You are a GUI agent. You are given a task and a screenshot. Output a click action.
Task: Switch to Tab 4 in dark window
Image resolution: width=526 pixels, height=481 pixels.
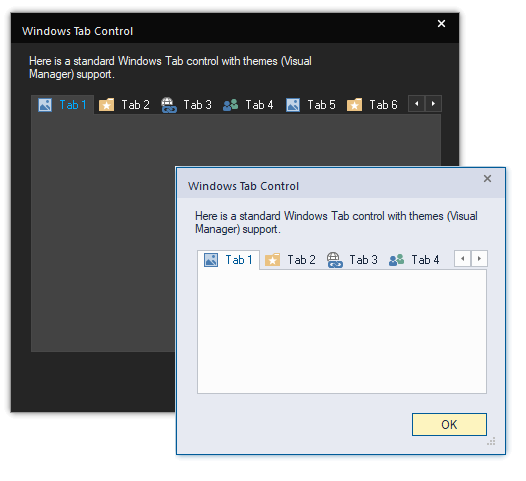pos(249,105)
